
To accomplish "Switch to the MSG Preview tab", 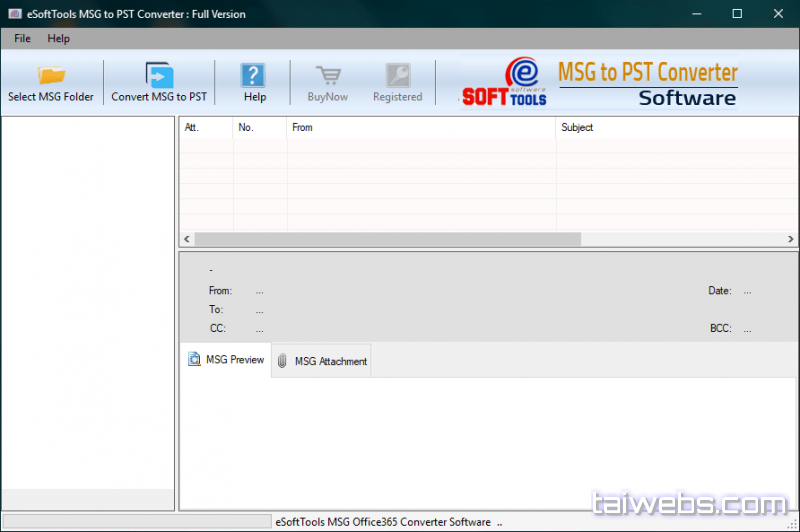I will 226,360.
